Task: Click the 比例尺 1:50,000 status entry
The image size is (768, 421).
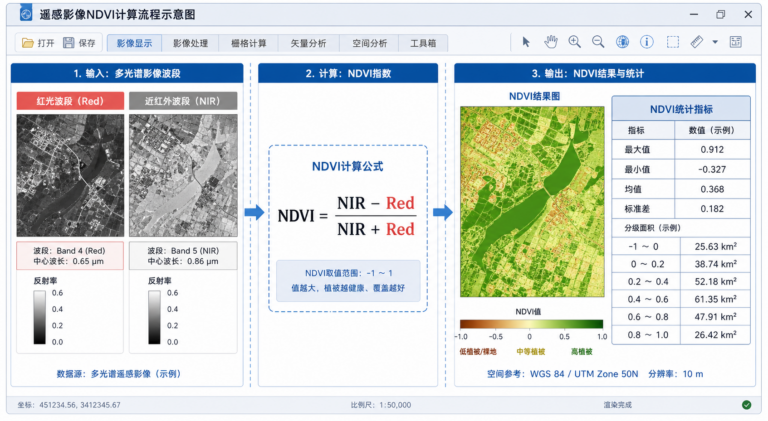Action: (381, 405)
